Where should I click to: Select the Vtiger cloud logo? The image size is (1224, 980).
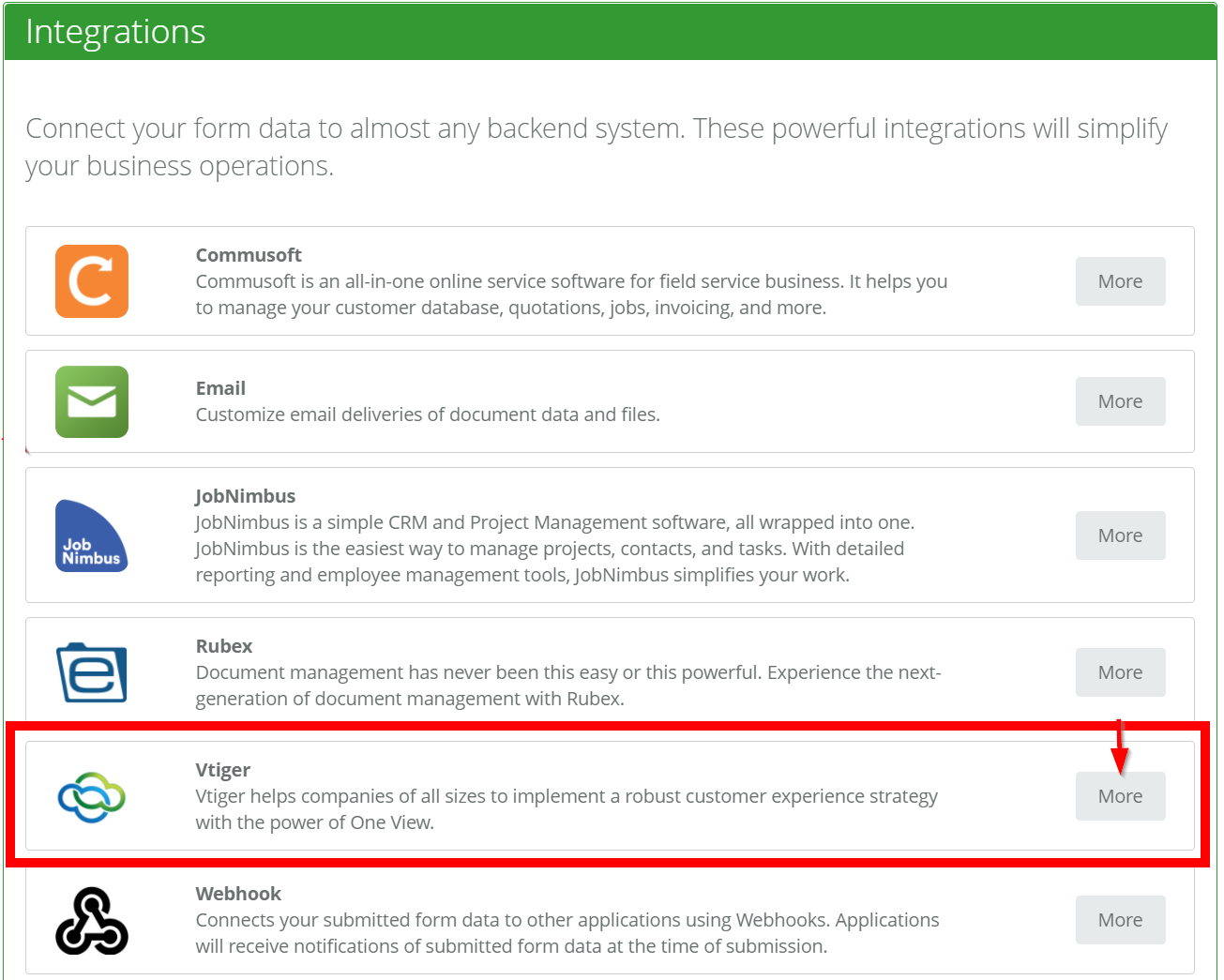(92, 797)
